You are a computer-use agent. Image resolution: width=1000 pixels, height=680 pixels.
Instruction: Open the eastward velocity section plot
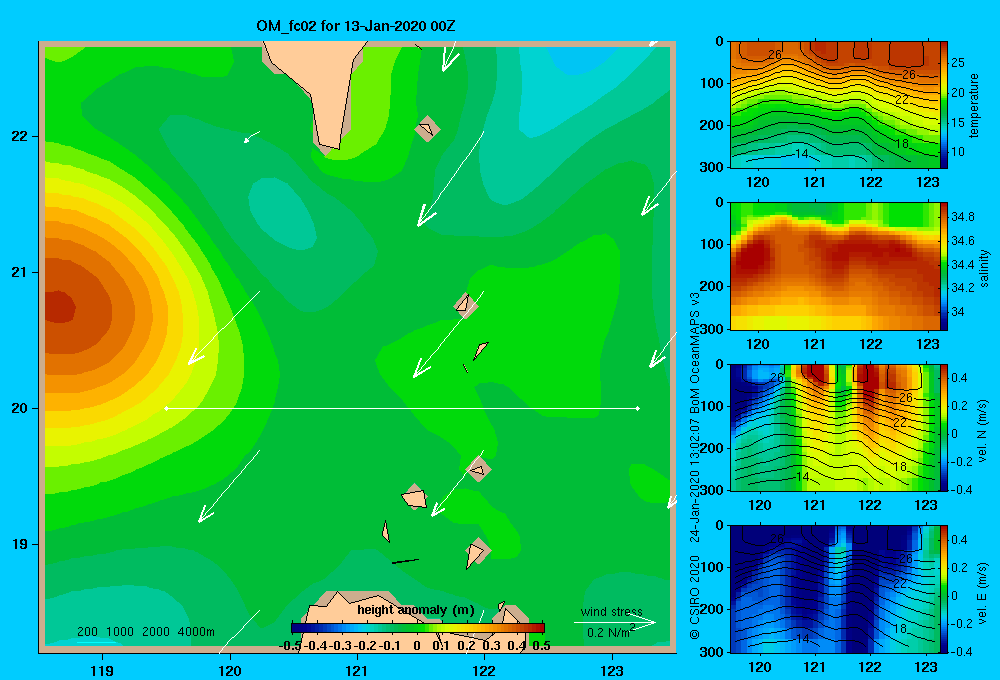[x=835, y=589]
